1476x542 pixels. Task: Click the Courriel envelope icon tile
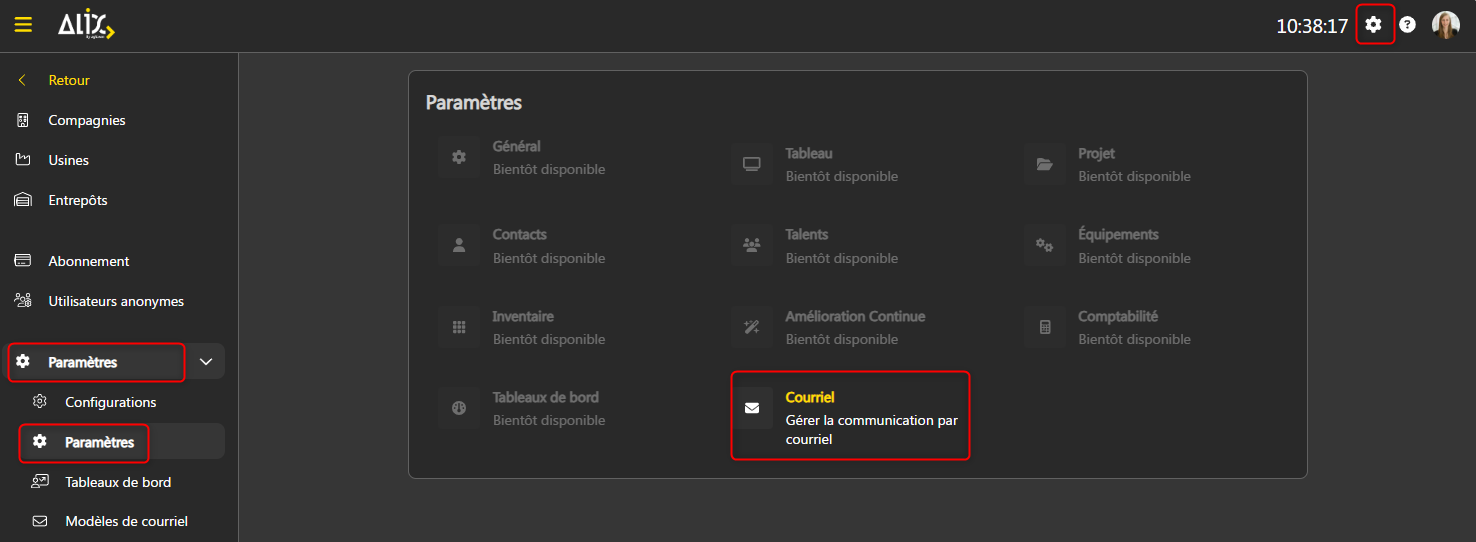click(x=752, y=408)
